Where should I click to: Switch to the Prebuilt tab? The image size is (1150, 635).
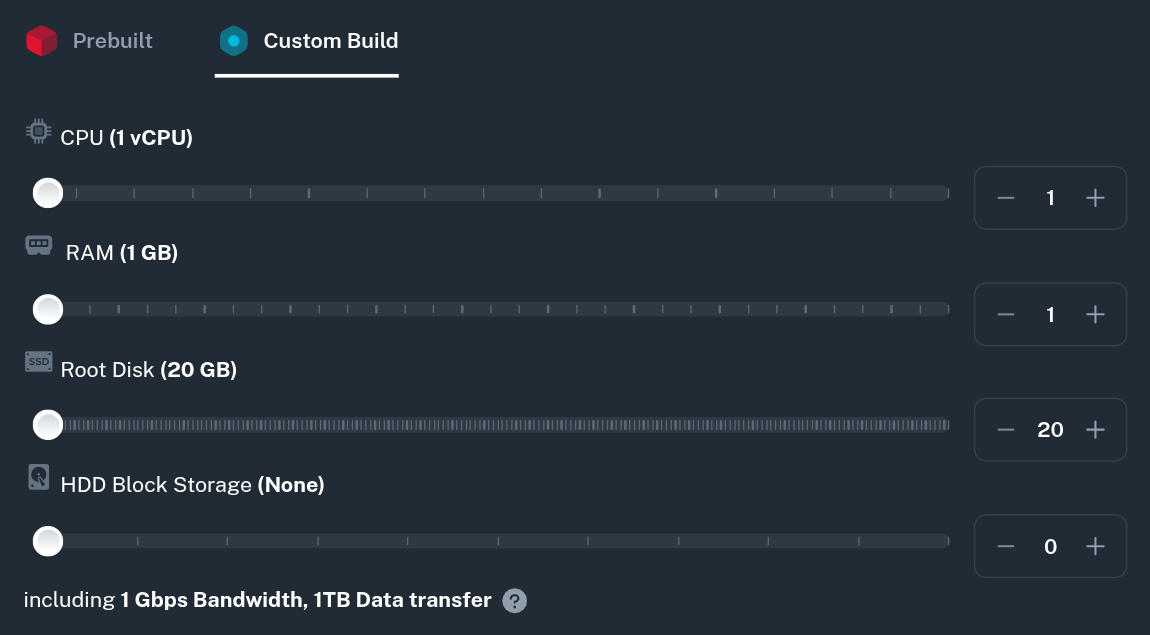click(112, 41)
